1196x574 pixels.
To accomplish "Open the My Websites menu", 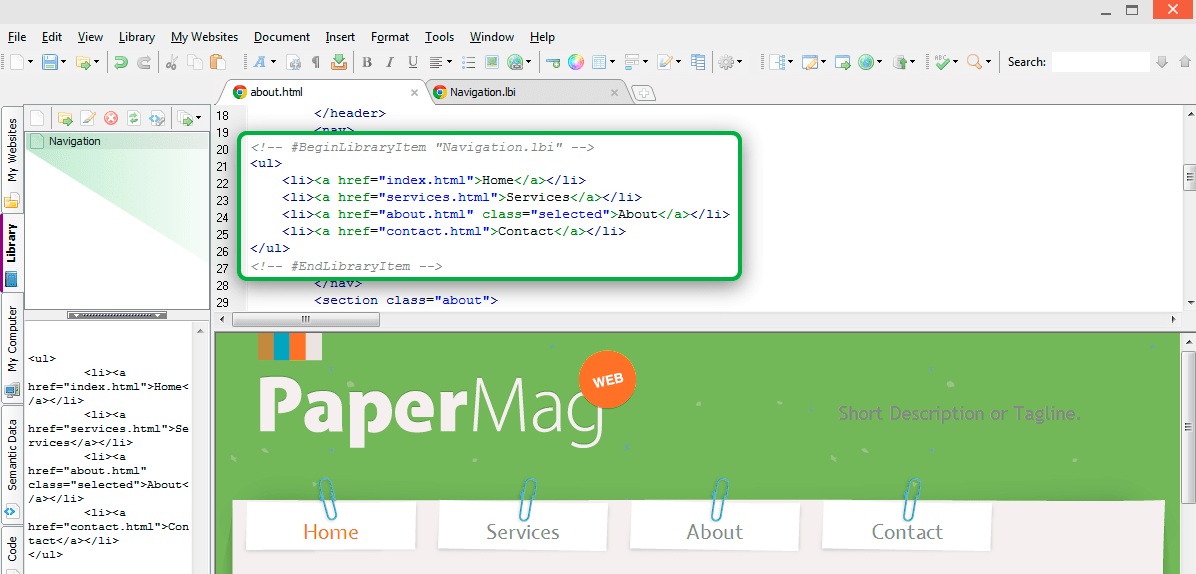I will [x=204, y=37].
